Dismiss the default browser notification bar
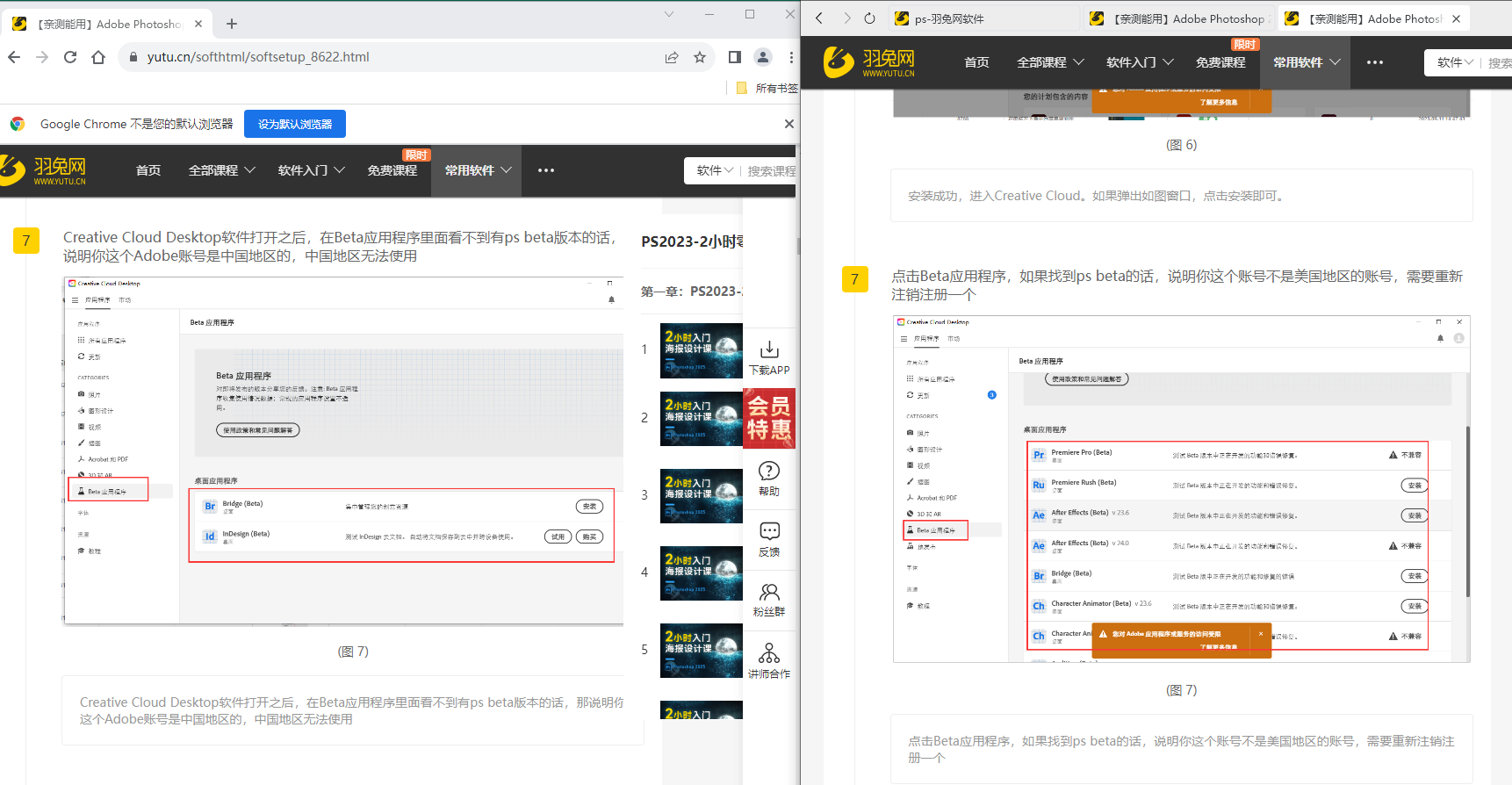1512x785 pixels. (788, 124)
